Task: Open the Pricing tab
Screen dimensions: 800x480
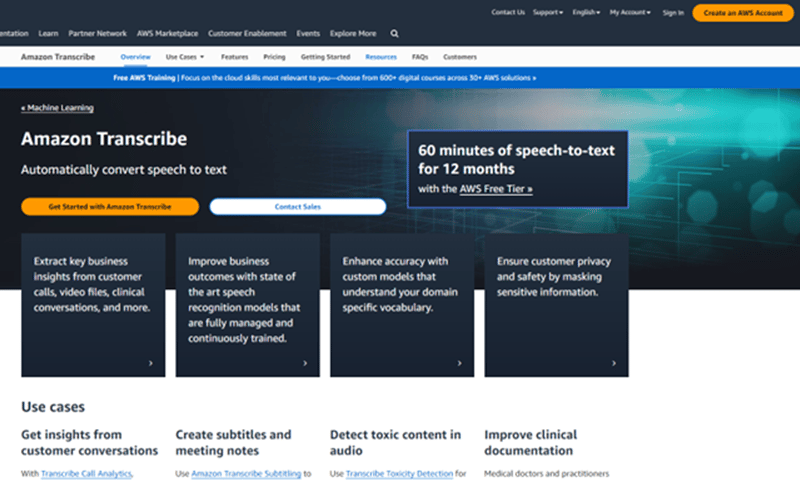Action: click(274, 57)
